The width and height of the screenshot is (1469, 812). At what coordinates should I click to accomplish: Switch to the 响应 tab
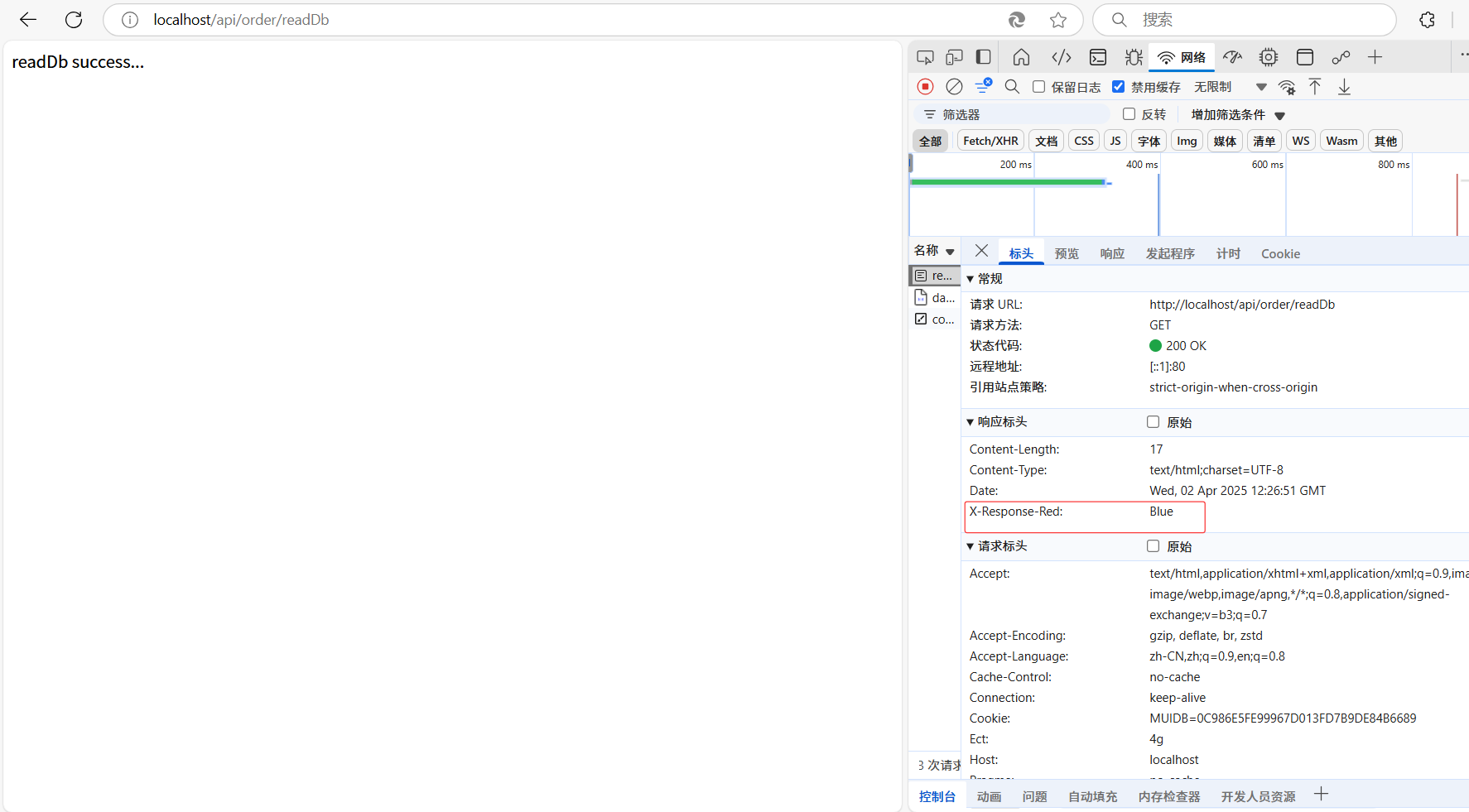point(1112,254)
